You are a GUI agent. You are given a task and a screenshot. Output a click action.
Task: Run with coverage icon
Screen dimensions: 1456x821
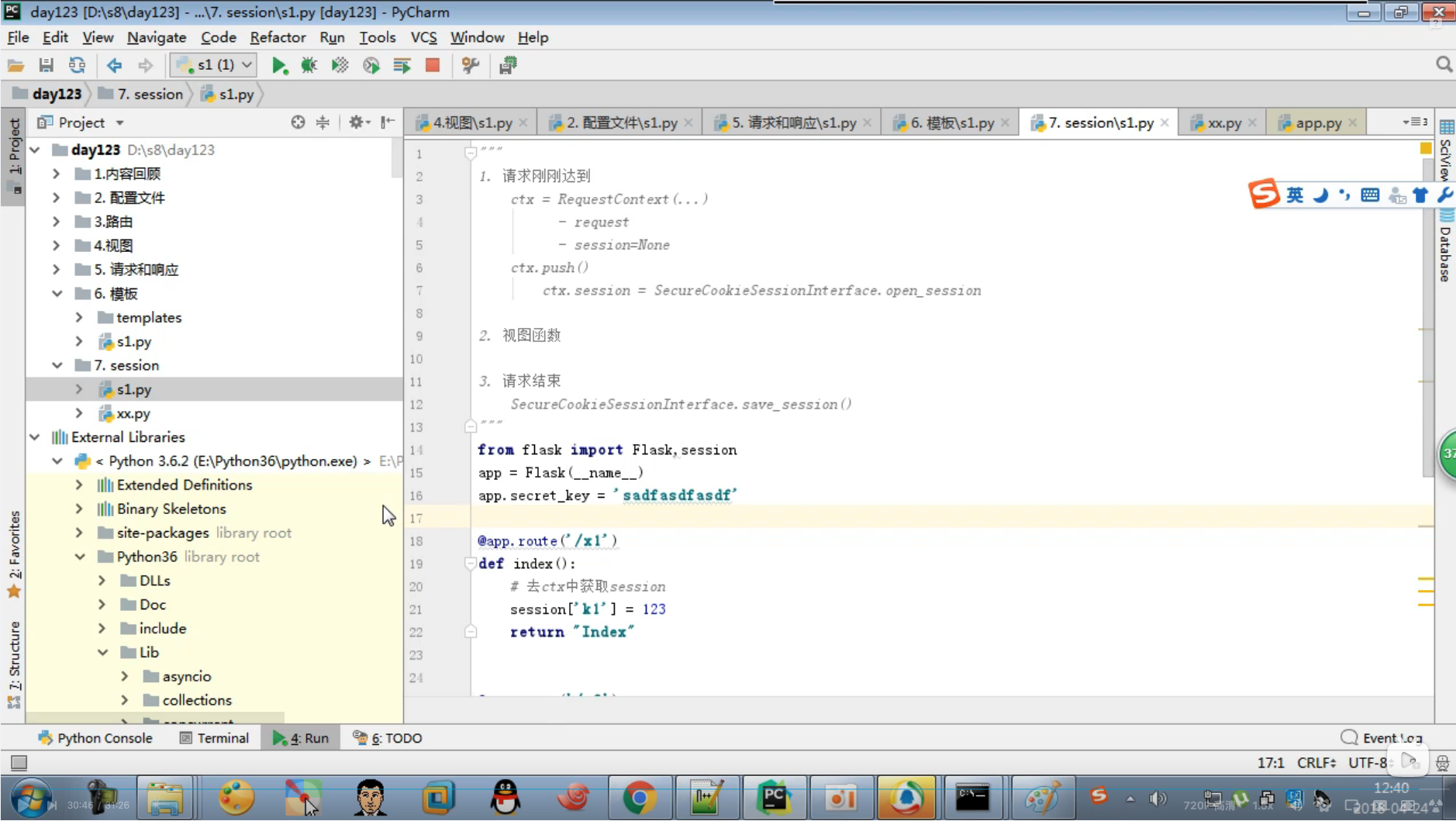[340, 65]
